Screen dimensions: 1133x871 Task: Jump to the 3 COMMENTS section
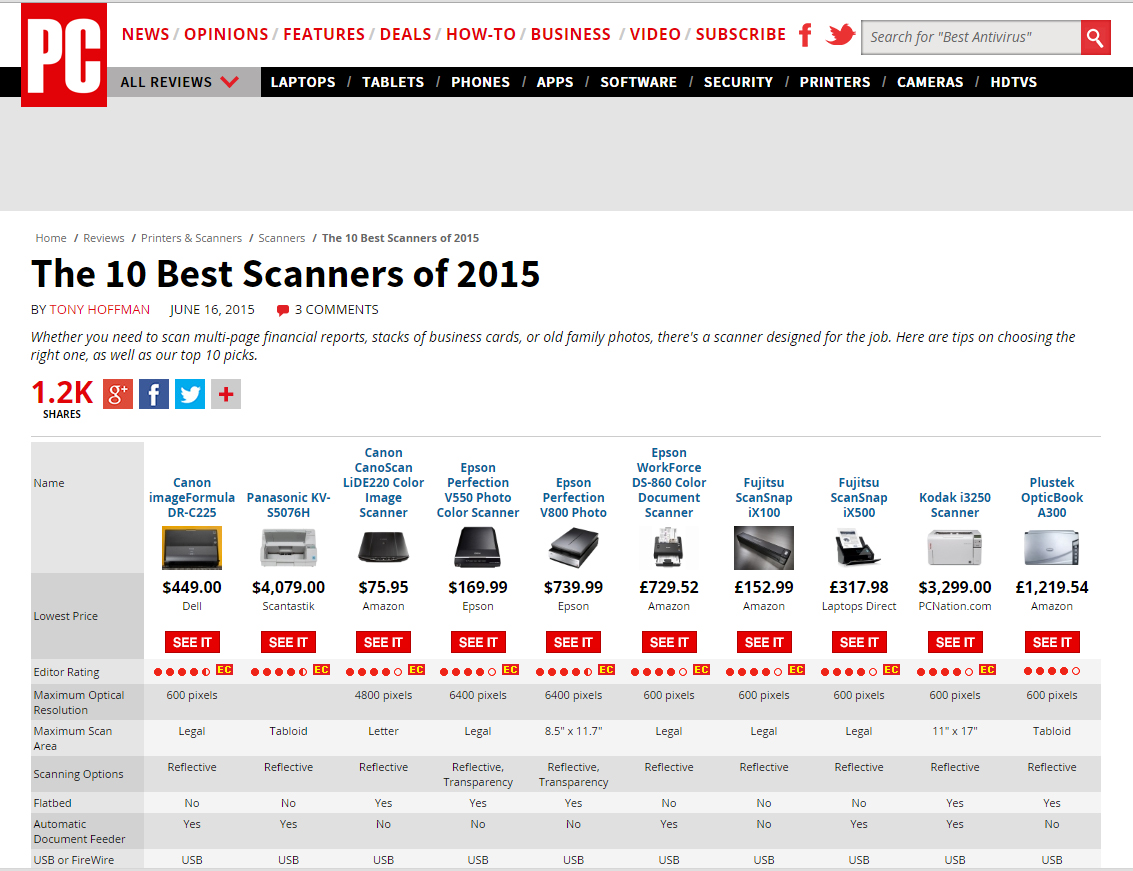point(336,309)
